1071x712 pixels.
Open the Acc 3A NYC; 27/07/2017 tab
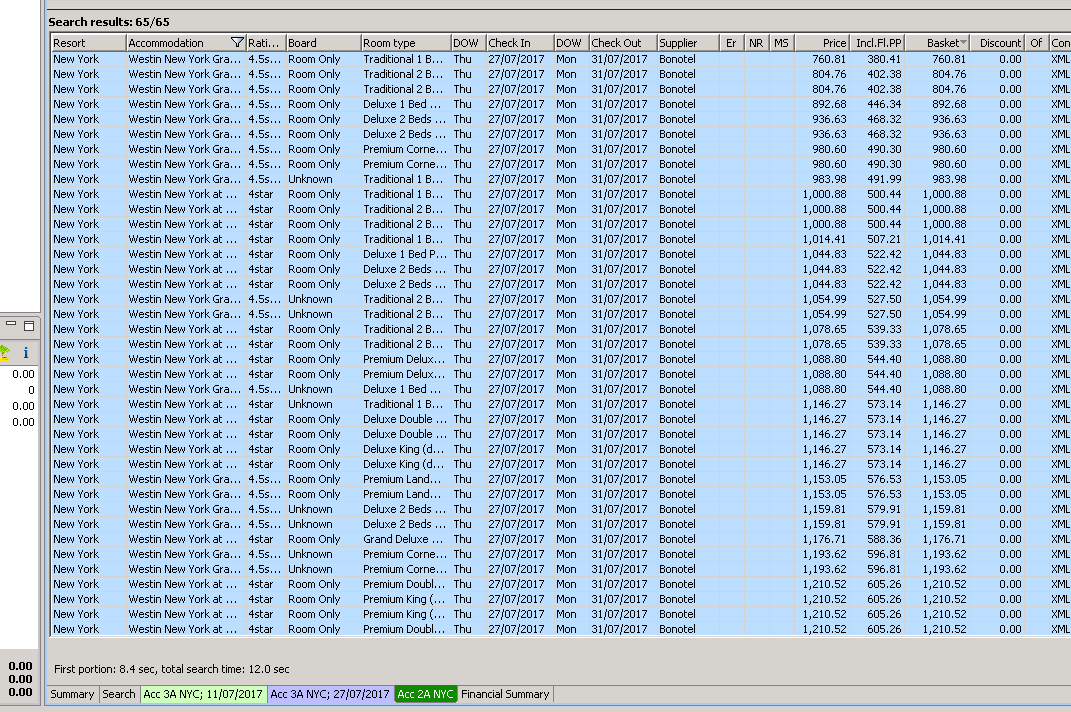(x=330, y=694)
